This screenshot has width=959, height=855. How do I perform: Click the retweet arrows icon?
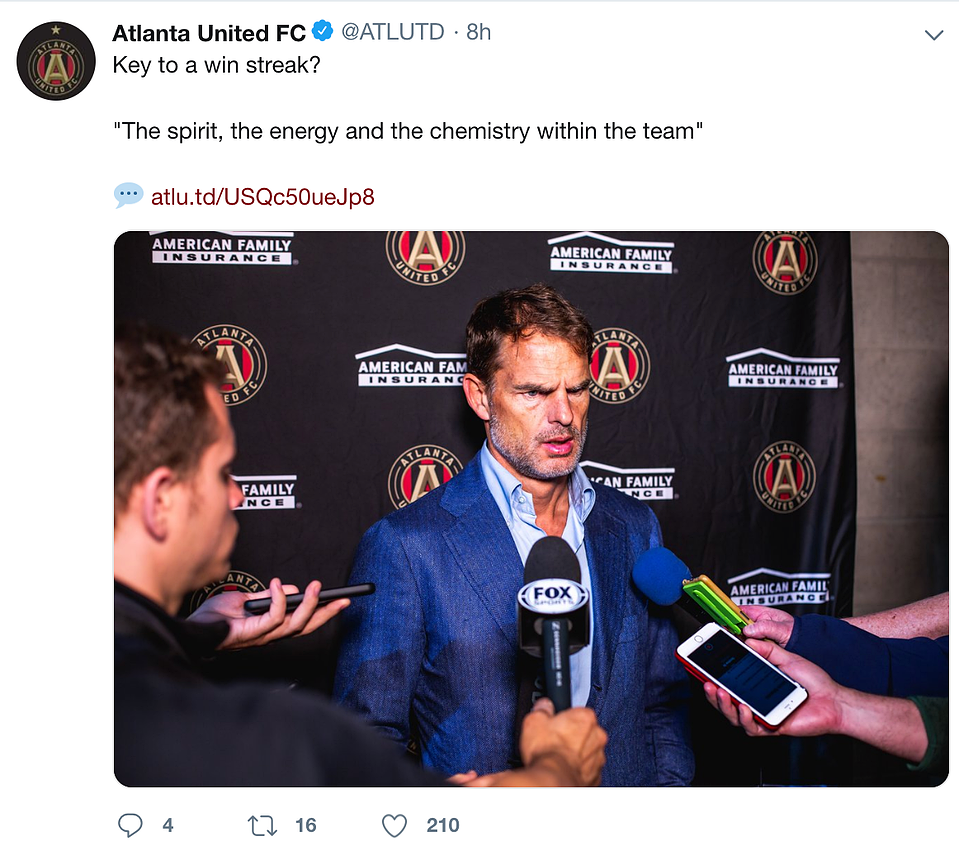click(262, 826)
